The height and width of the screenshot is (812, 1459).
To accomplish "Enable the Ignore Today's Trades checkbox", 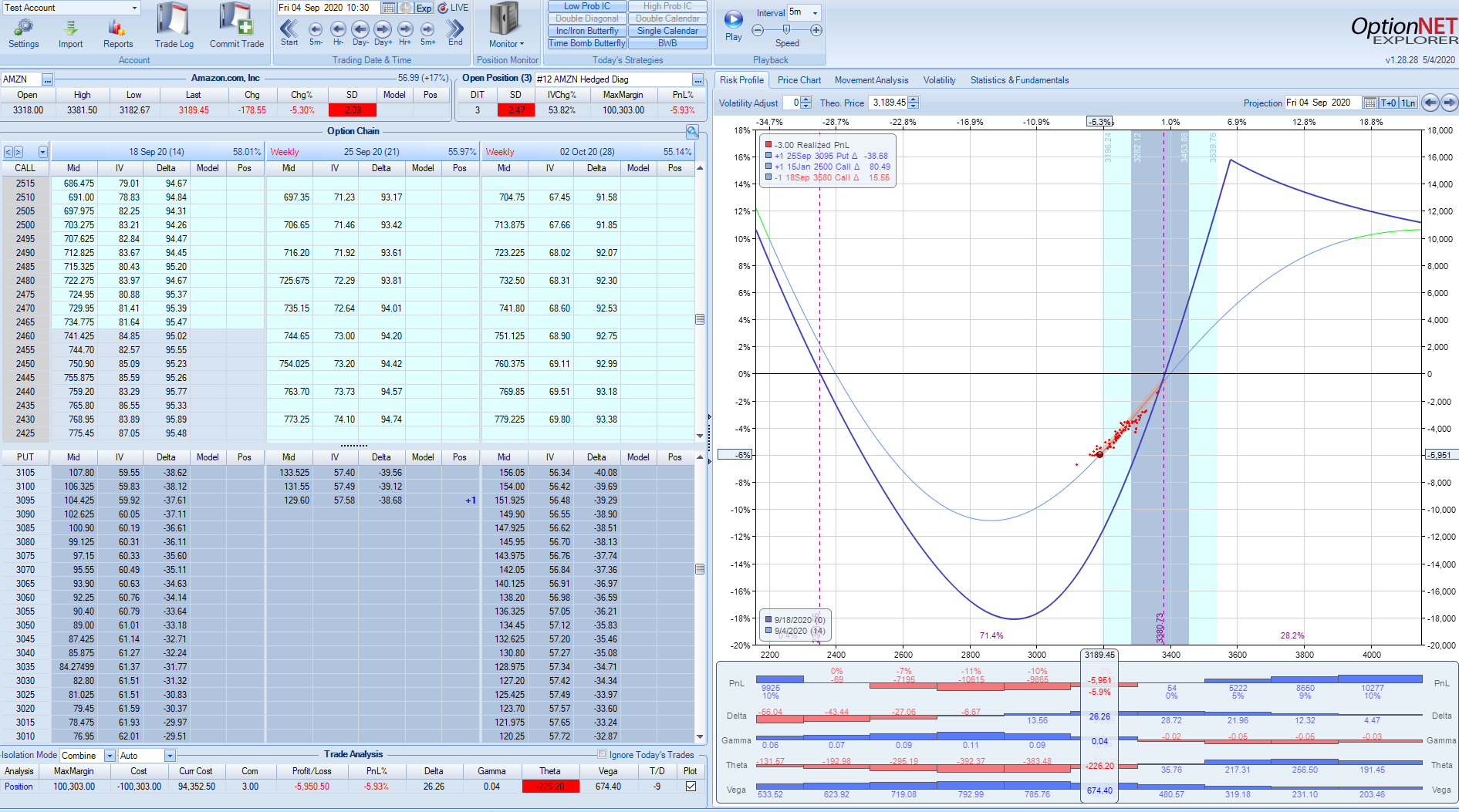I will (x=601, y=755).
